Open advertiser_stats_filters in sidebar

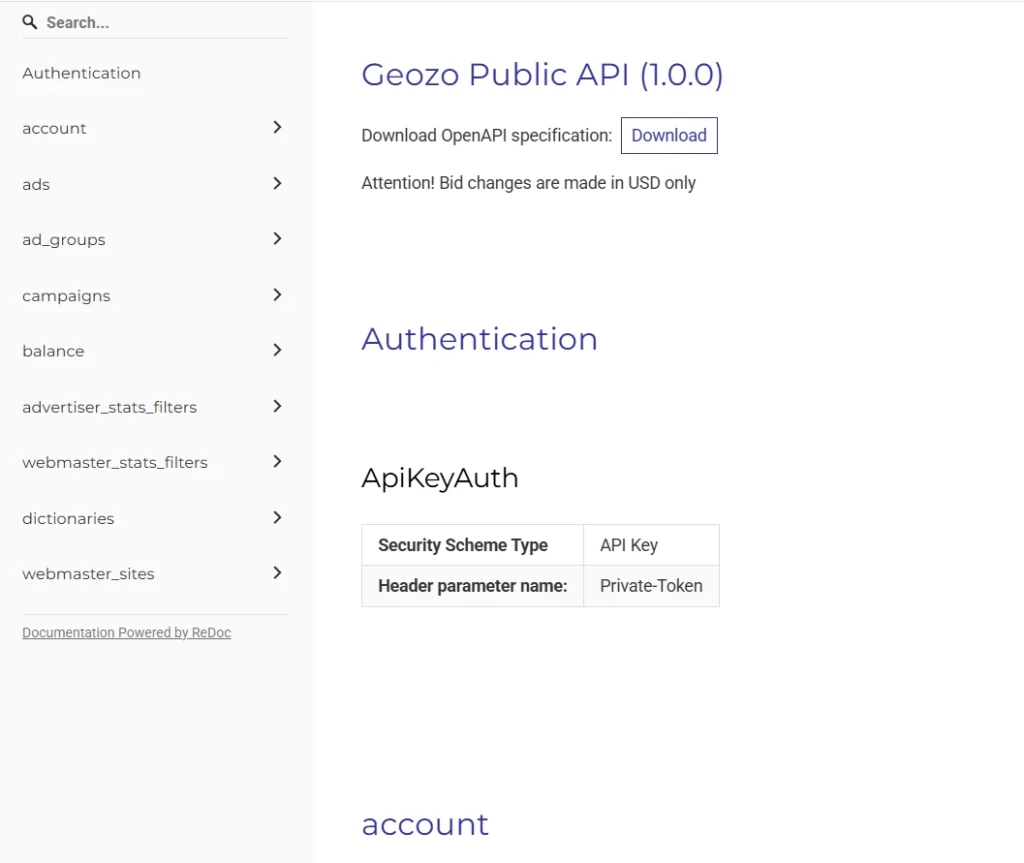(x=110, y=407)
